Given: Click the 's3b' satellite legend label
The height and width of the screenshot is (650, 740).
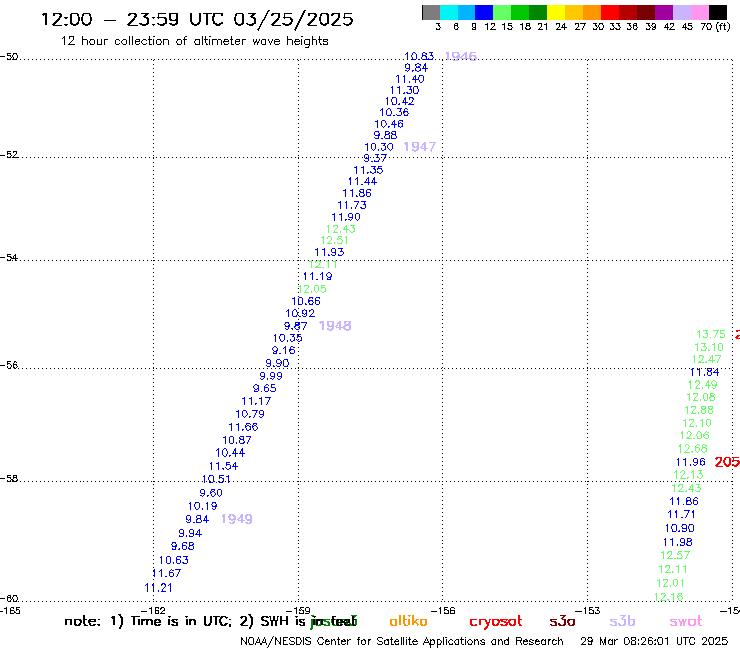Looking at the screenshot, I should click(622, 621).
